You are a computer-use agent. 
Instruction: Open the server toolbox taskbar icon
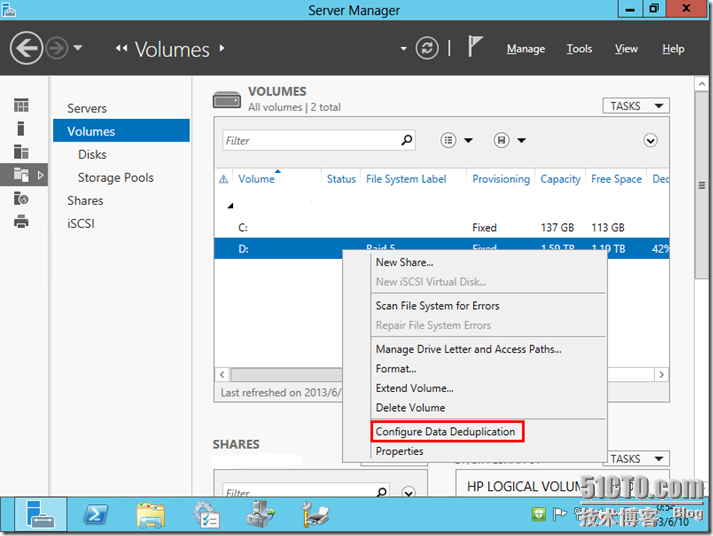point(261,514)
